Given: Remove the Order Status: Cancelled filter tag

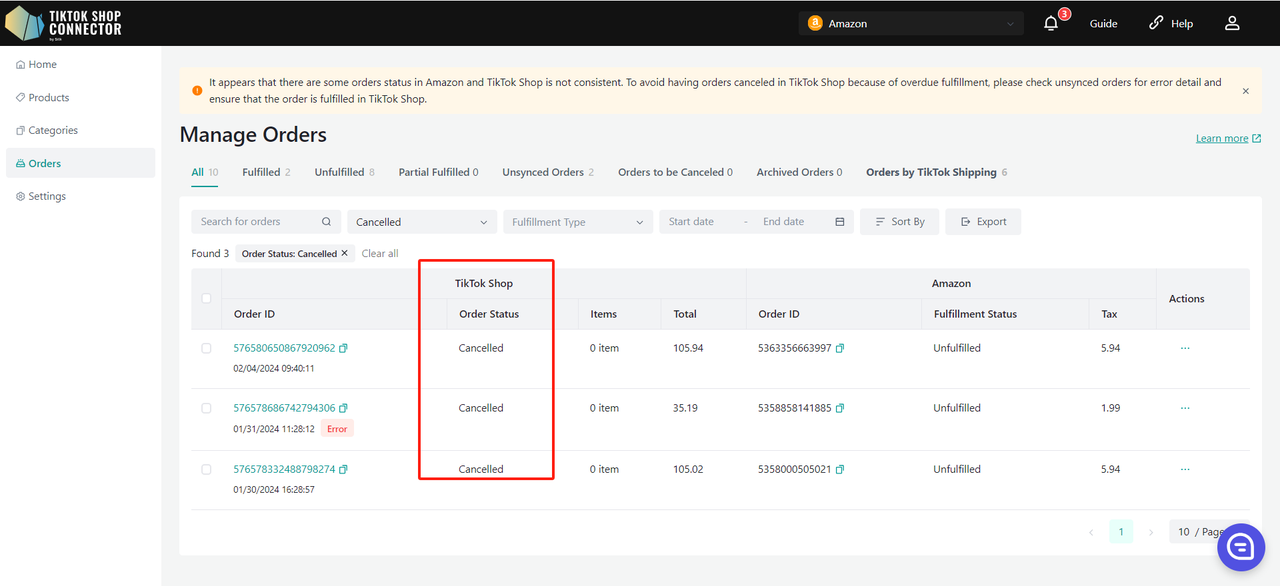Looking at the screenshot, I should pyautogui.click(x=345, y=254).
